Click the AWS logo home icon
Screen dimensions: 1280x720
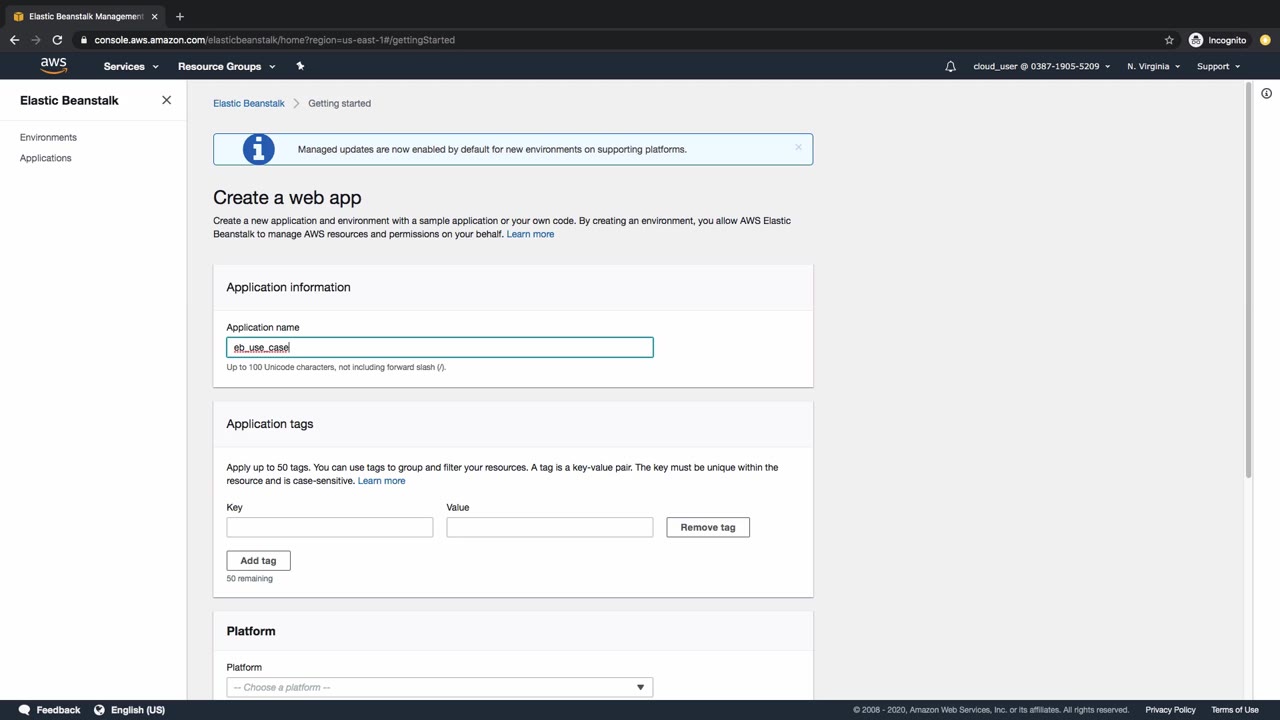click(x=54, y=66)
